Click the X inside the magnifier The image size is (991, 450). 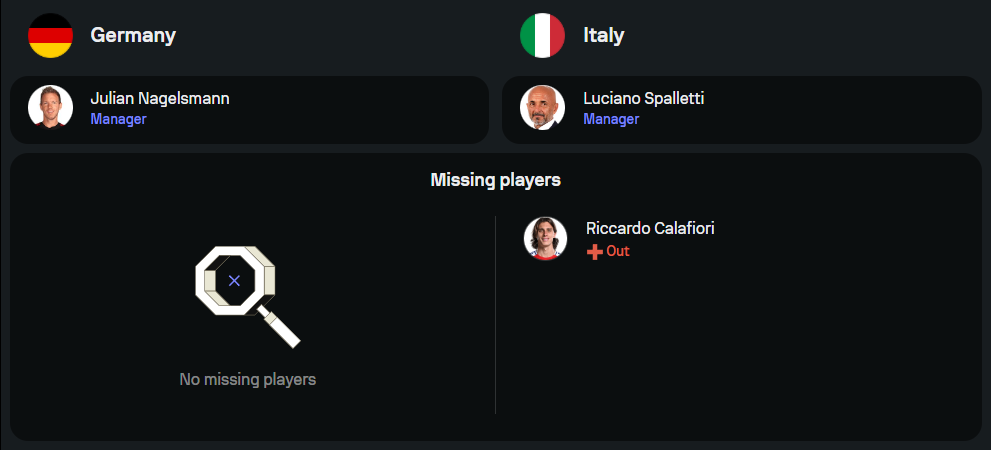(x=234, y=281)
